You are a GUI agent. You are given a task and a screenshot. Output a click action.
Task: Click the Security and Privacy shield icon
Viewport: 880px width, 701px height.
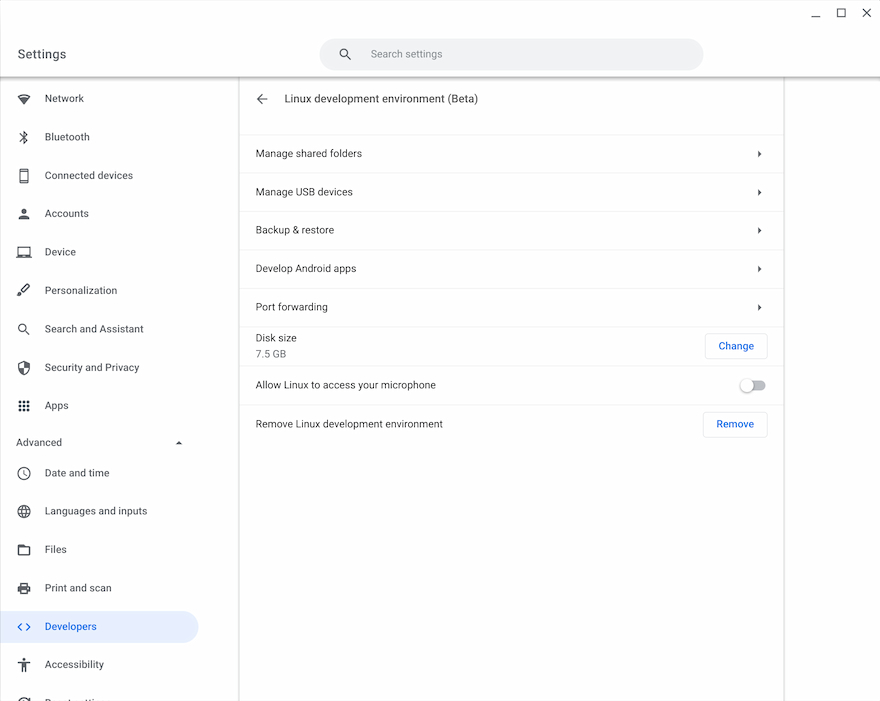point(24,368)
